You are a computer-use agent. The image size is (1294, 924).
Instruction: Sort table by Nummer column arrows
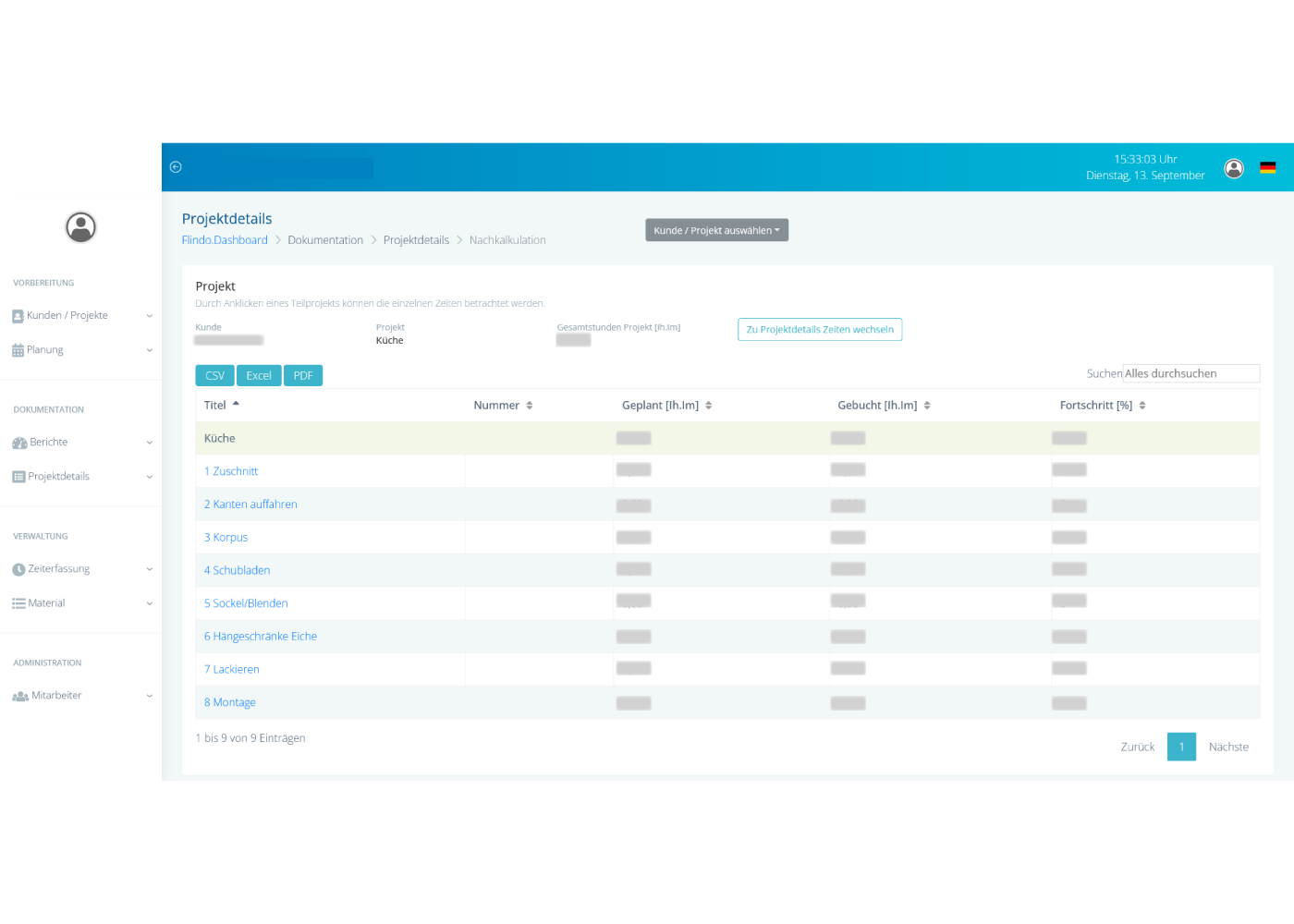(530, 406)
